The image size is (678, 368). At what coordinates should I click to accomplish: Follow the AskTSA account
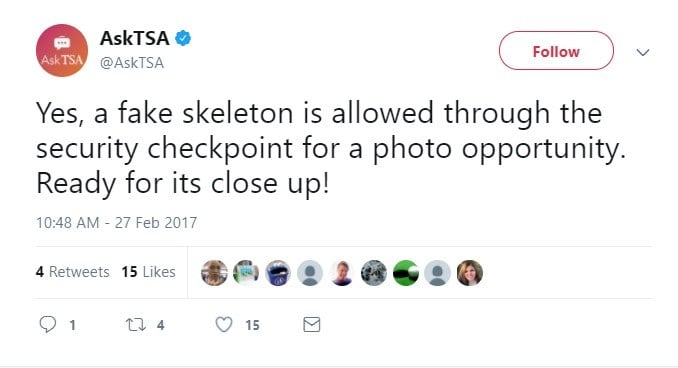556,51
